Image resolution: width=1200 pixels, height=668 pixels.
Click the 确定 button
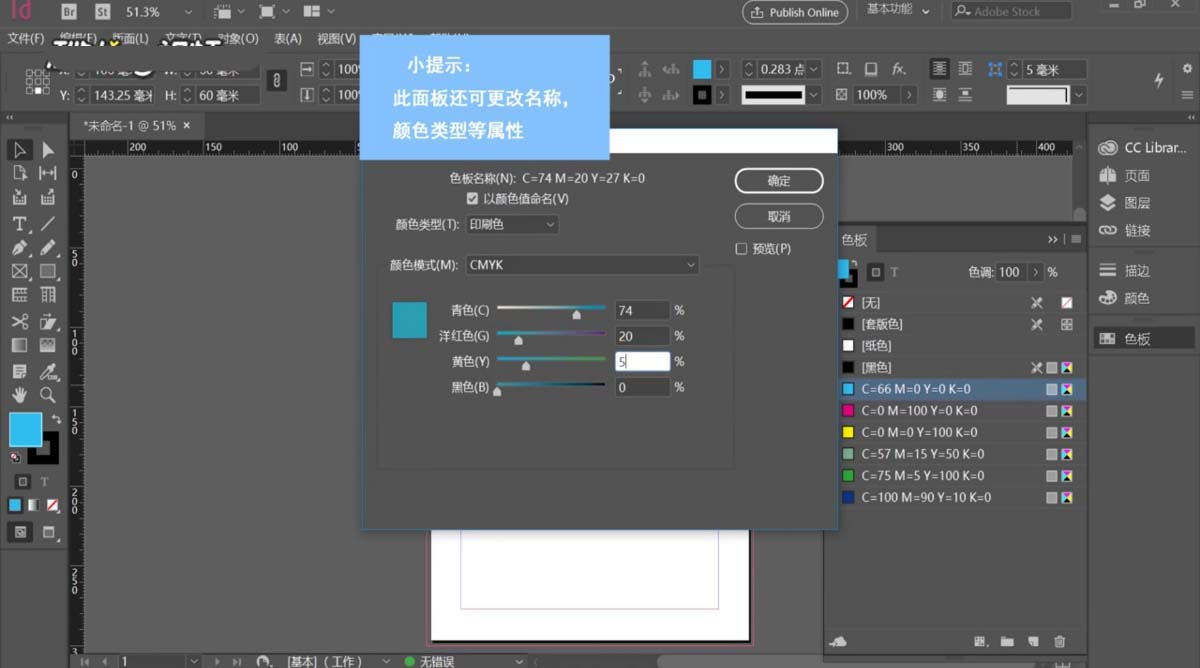click(779, 181)
